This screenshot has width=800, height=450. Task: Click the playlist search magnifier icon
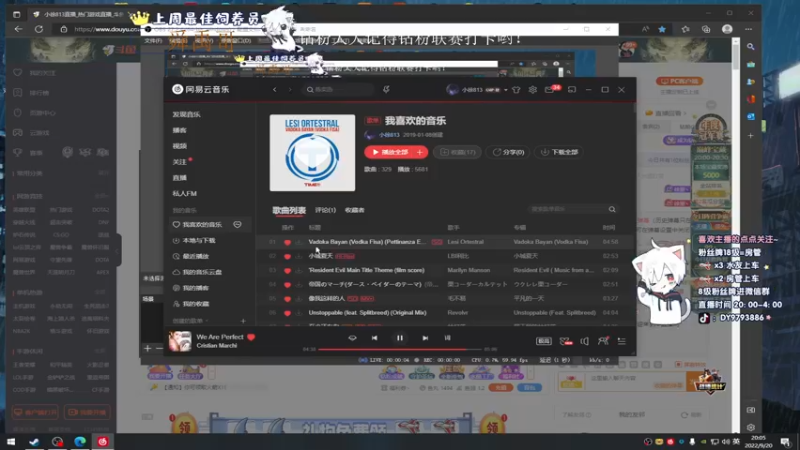click(x=612, y=209)
